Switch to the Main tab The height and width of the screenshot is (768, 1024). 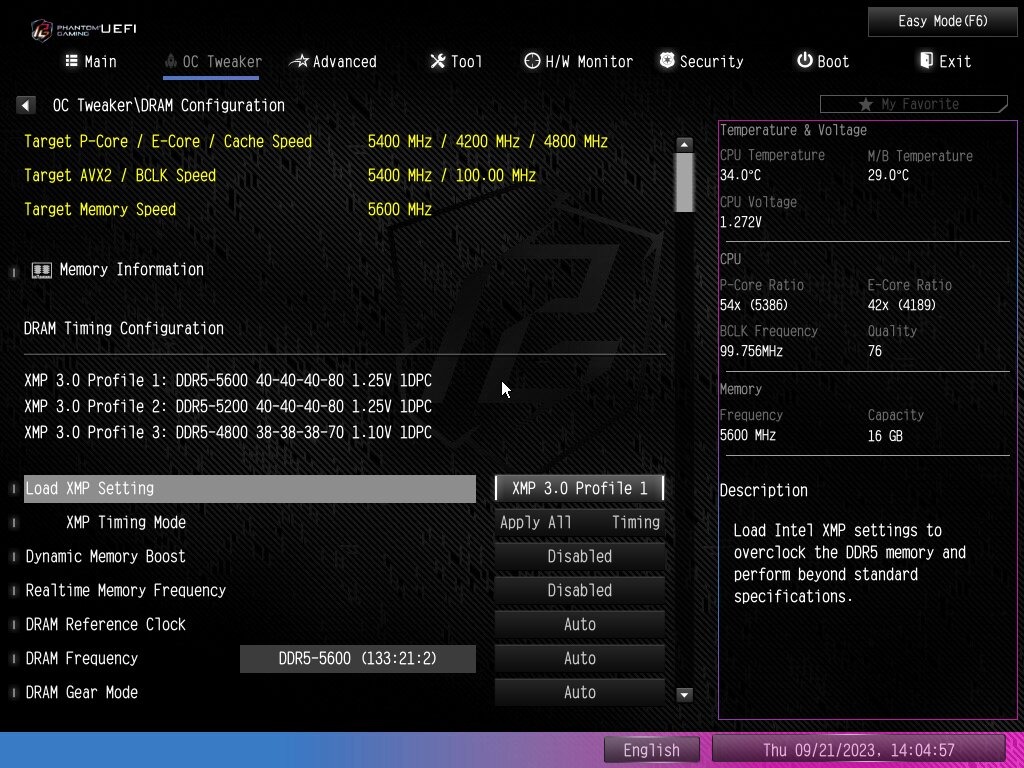click(x=91, y=62)
